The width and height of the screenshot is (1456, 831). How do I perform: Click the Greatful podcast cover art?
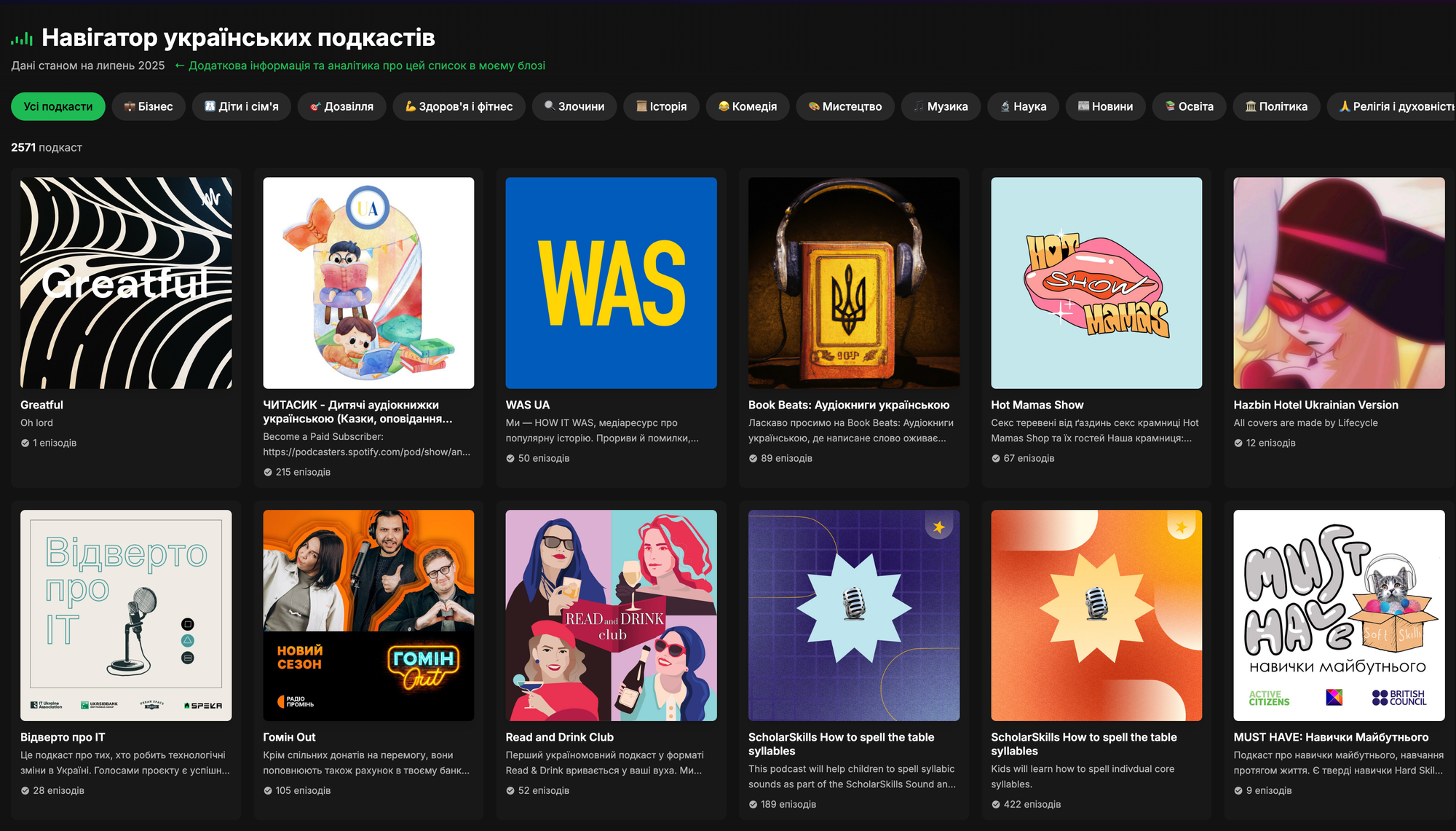click(x=126, y=283)
